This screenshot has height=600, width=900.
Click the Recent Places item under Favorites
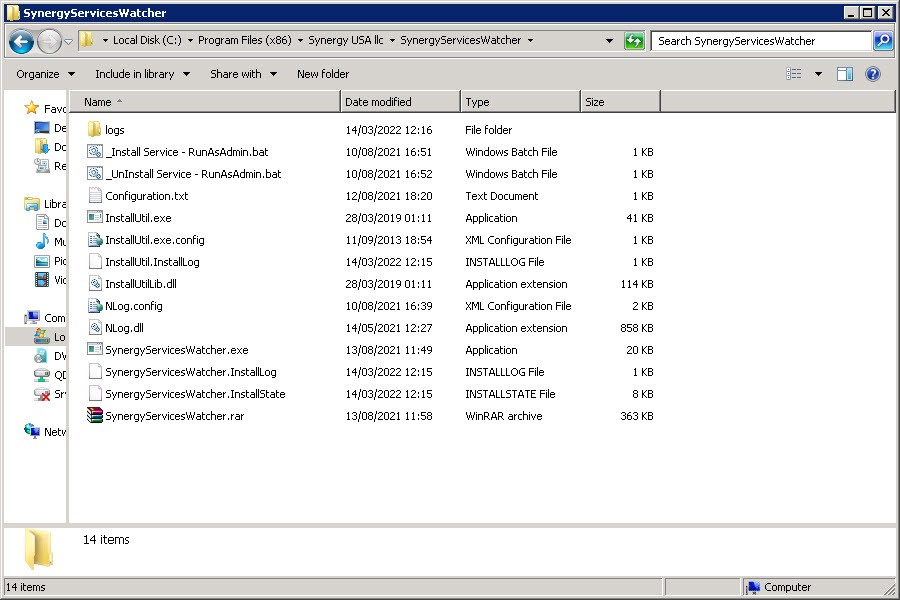click(50, 166)
